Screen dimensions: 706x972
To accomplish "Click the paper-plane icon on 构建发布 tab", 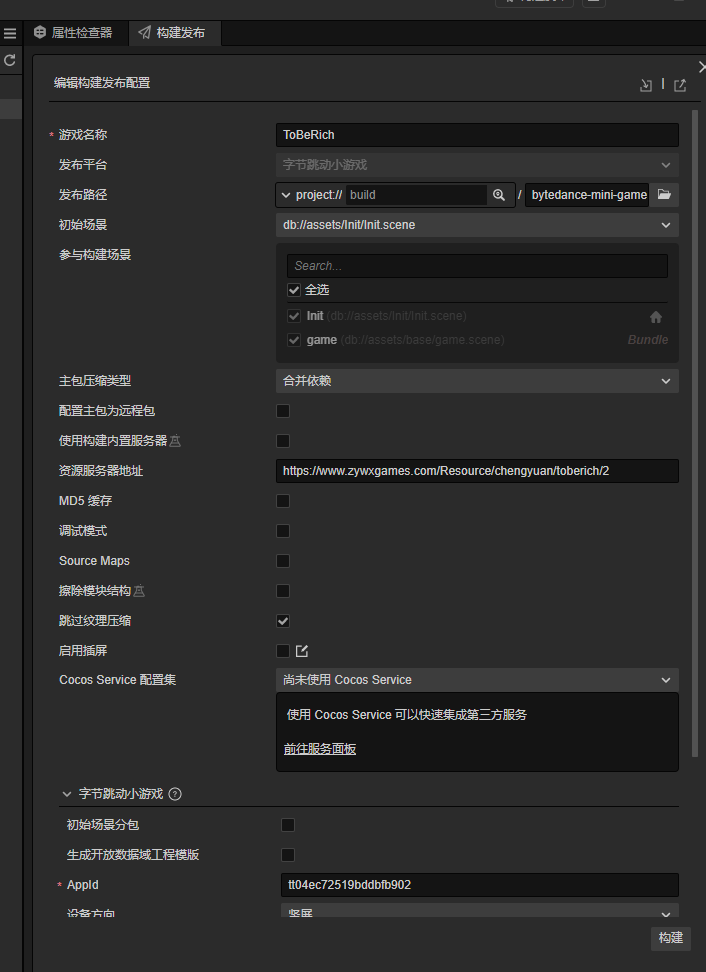I will pyautogui.click(x=144, y=32).
